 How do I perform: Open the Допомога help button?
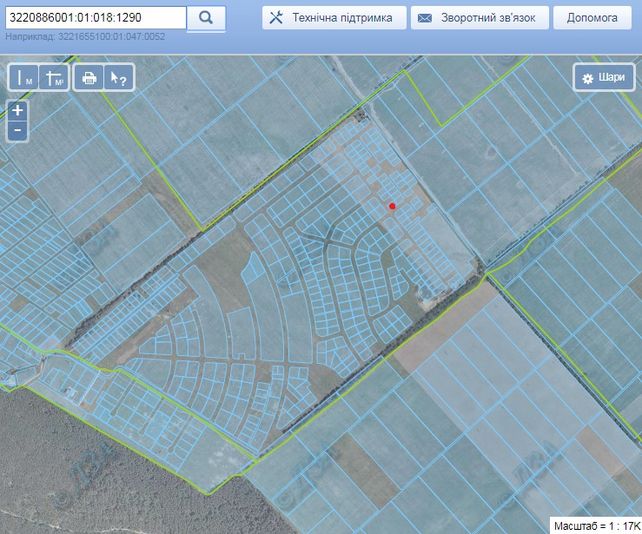[592, 18]
